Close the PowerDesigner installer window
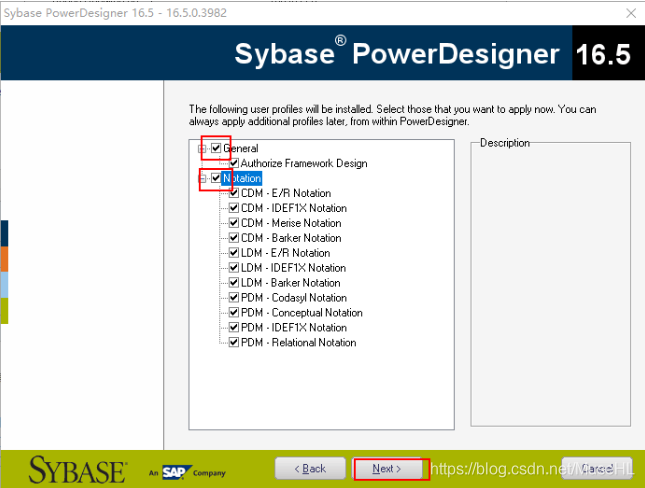The image size is (645, 488). [x=631, y=13]
